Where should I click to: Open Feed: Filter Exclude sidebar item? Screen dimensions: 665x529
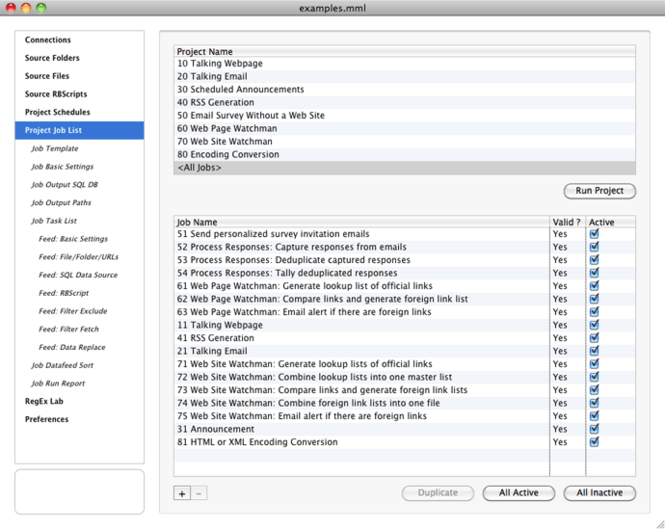[79, 311]
